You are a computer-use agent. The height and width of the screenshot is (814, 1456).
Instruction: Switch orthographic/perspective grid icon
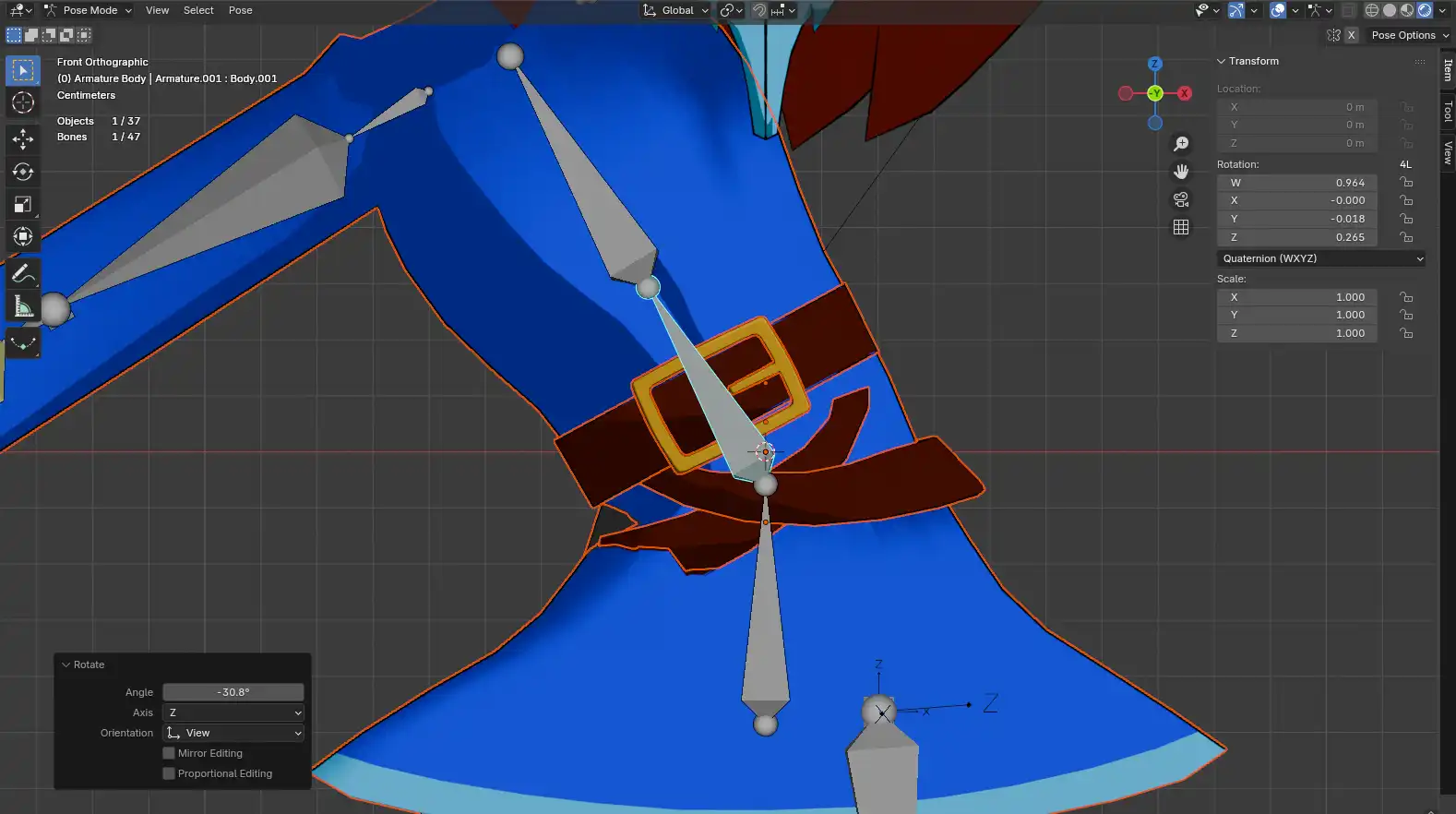click(x=1181, y=227)
